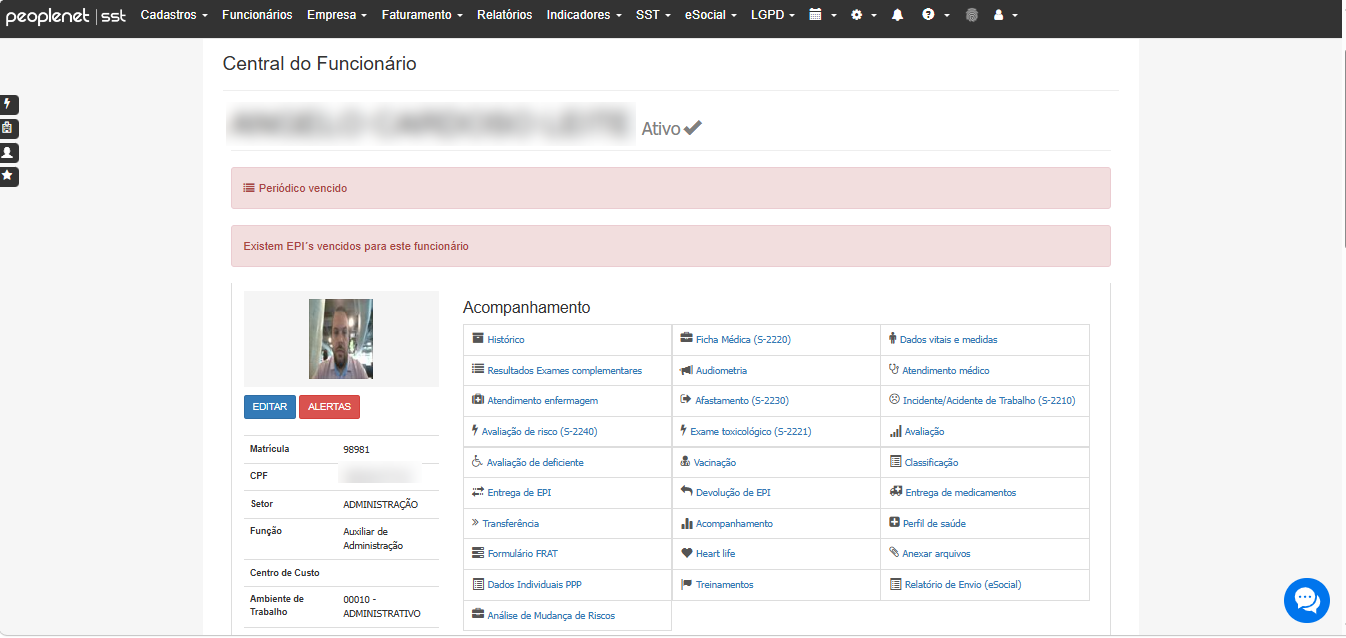Click the ambulance icon for Entrega de medicamentos
The height and width of the screenshot is (638, 1346).
(x=895, y=492)
